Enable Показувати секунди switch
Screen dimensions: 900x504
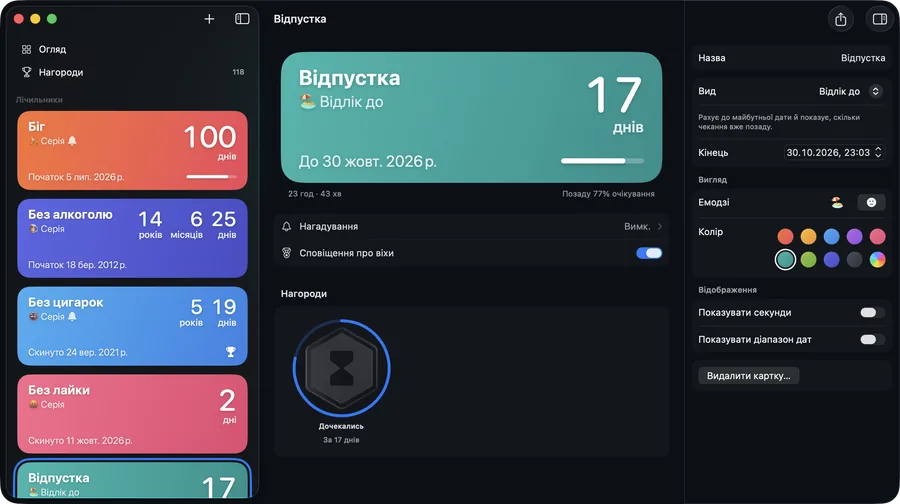872,312
